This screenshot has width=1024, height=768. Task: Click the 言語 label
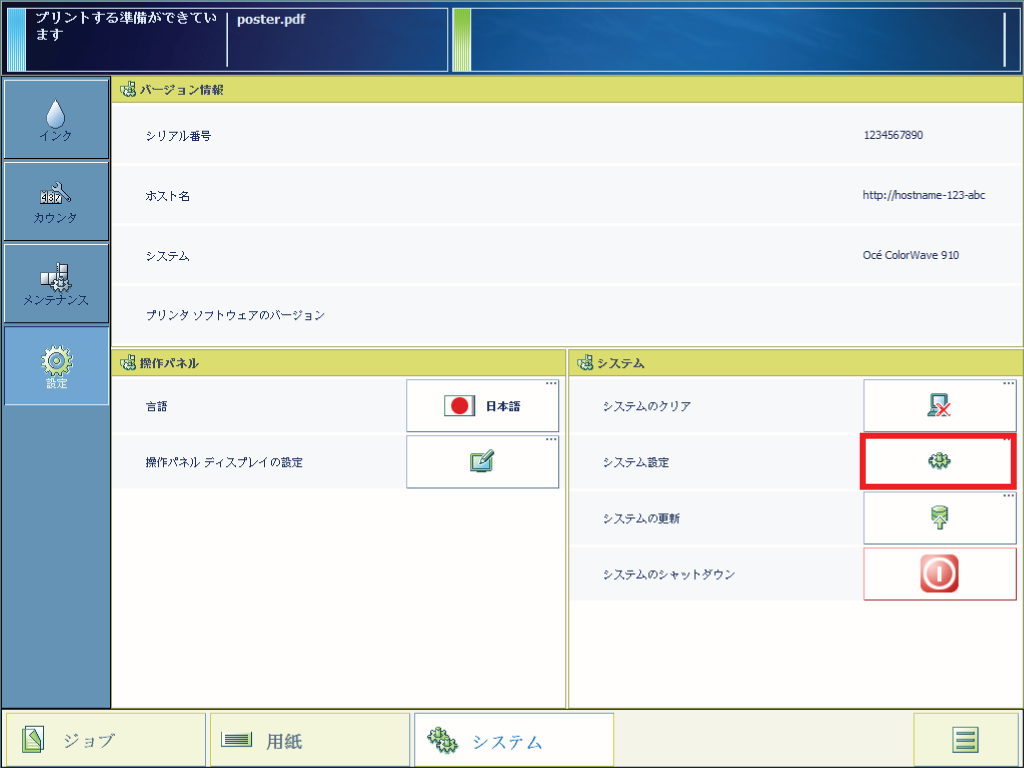click(157, 406)
